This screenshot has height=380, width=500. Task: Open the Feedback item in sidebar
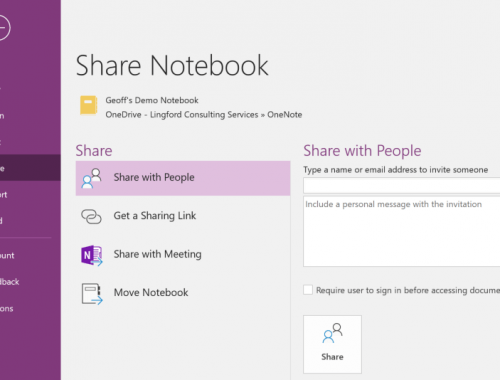click(x=10, y=282)
